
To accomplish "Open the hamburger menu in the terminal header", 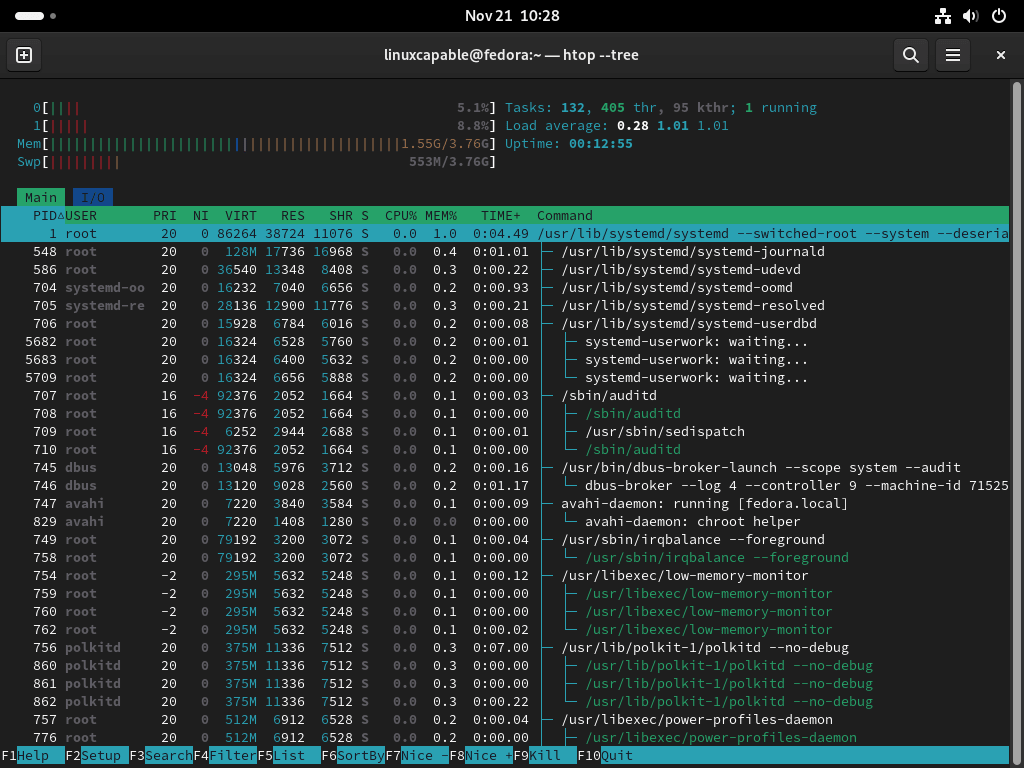I will [x=952, y=55].
